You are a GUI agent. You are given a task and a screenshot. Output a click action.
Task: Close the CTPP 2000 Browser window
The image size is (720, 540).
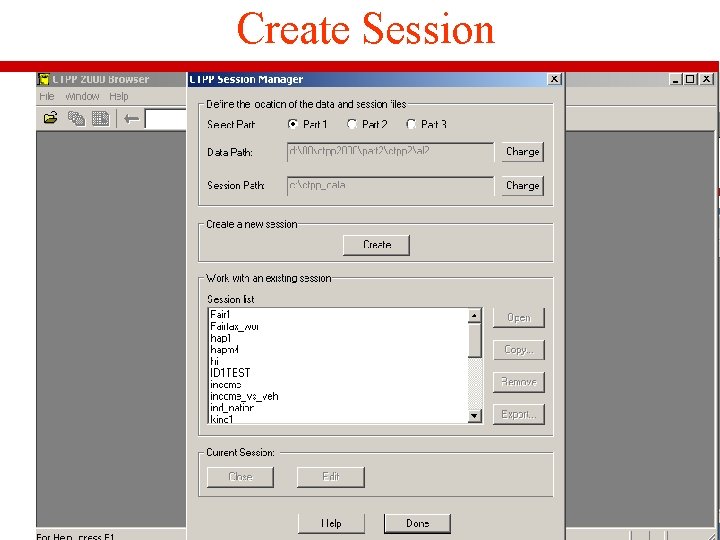click(706, 79)
